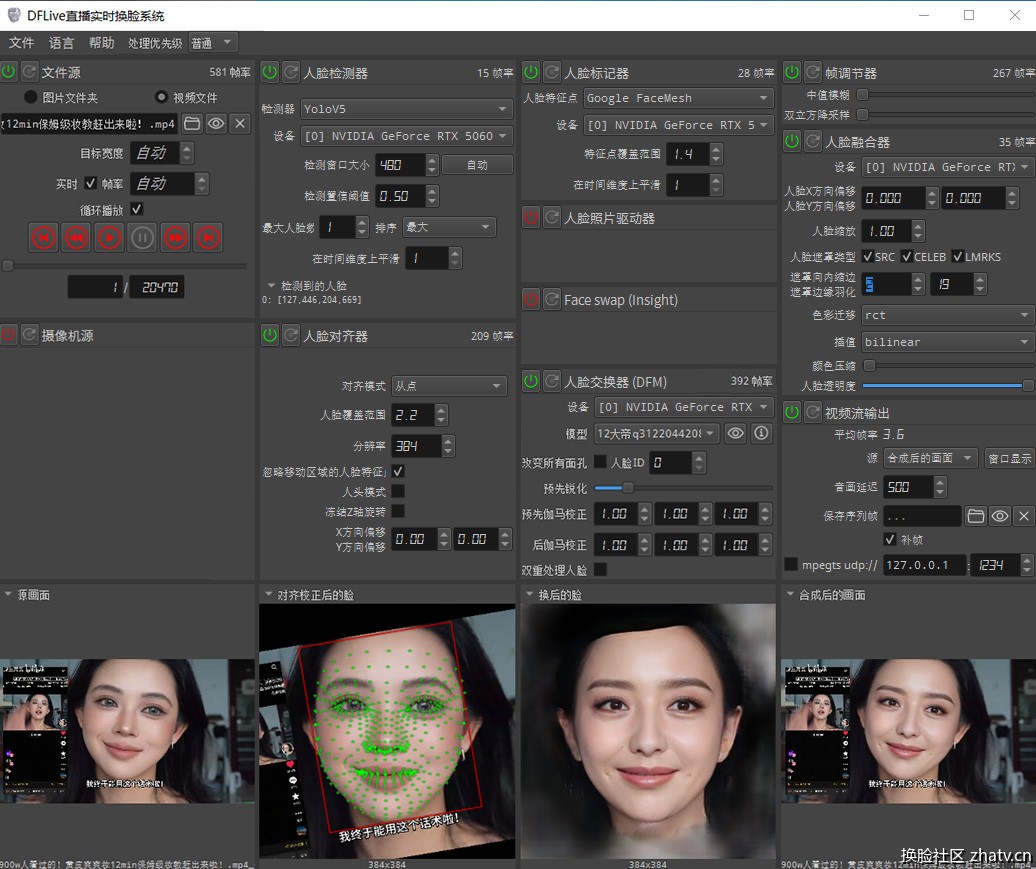Reset 文件源 module settings
Screen dimensions: 1036x869
(29, 71)
